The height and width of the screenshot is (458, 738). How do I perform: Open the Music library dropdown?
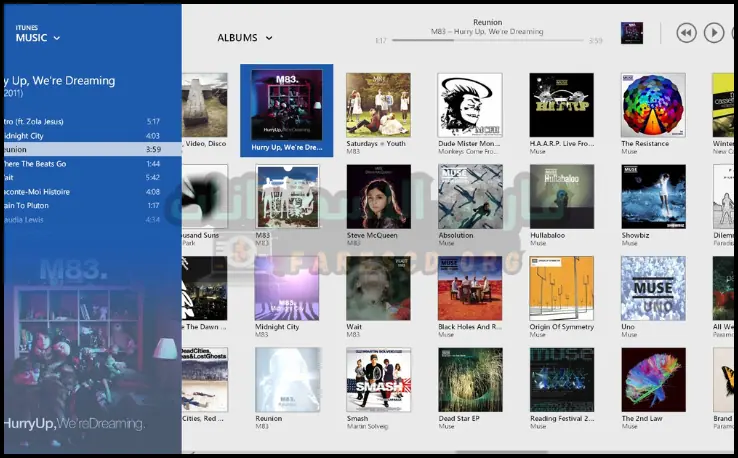(x=38, y=38)
